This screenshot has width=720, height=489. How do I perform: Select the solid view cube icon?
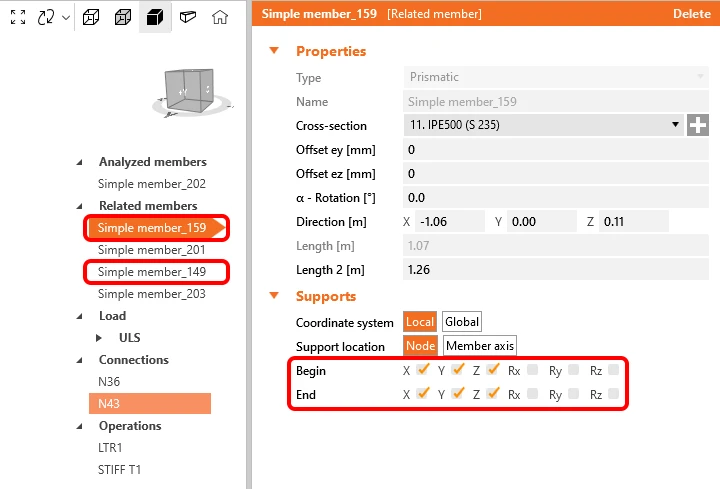coord(155,17)
